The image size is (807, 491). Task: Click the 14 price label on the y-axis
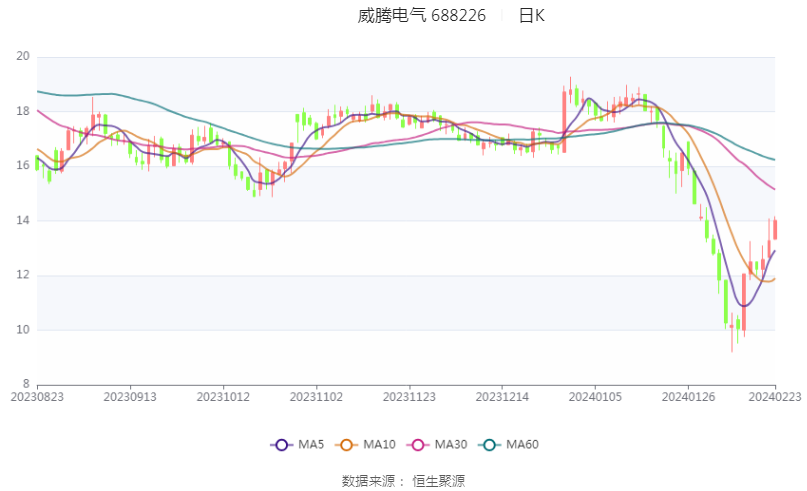23,220
